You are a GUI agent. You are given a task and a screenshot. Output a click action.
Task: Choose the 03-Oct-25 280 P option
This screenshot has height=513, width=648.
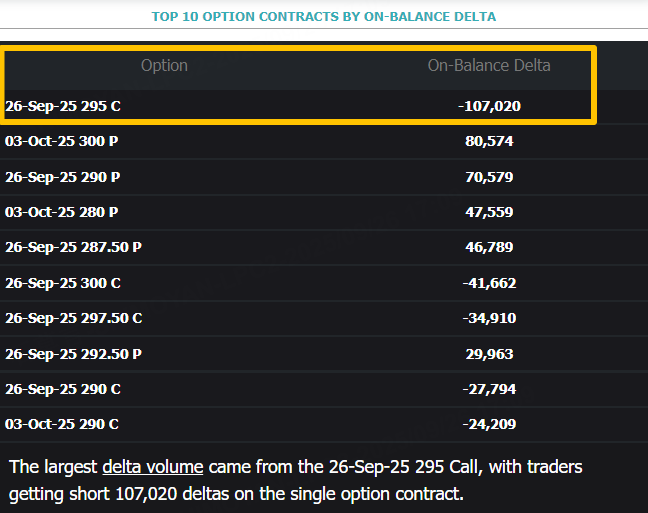coord(62,212)
